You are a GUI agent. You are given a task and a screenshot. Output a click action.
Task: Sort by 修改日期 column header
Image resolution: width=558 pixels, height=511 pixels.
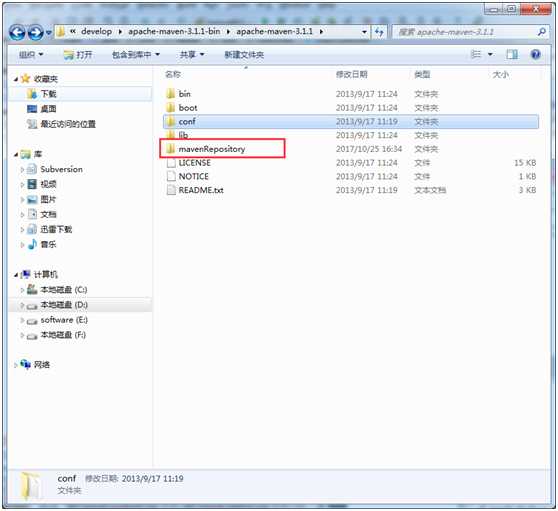pyautogui.click(x=352, y=74)
